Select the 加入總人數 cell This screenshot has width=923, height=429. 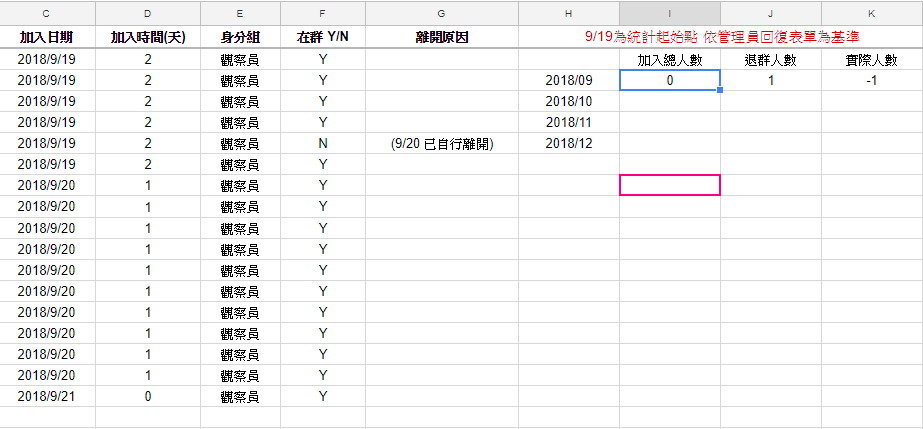[x=670, y=60]
